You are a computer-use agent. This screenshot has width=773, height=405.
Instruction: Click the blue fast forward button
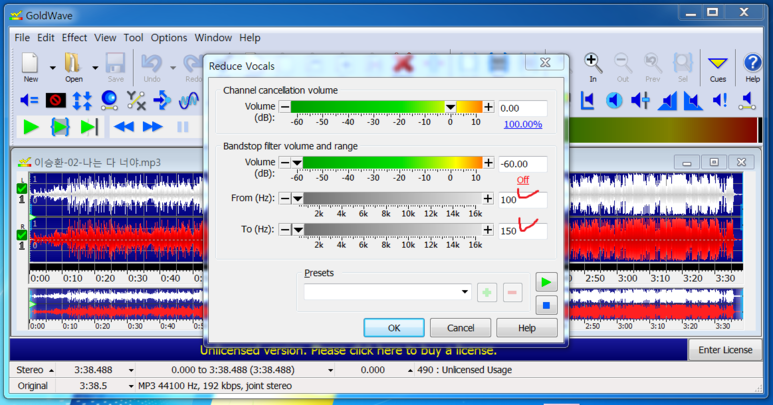(152, 127)
